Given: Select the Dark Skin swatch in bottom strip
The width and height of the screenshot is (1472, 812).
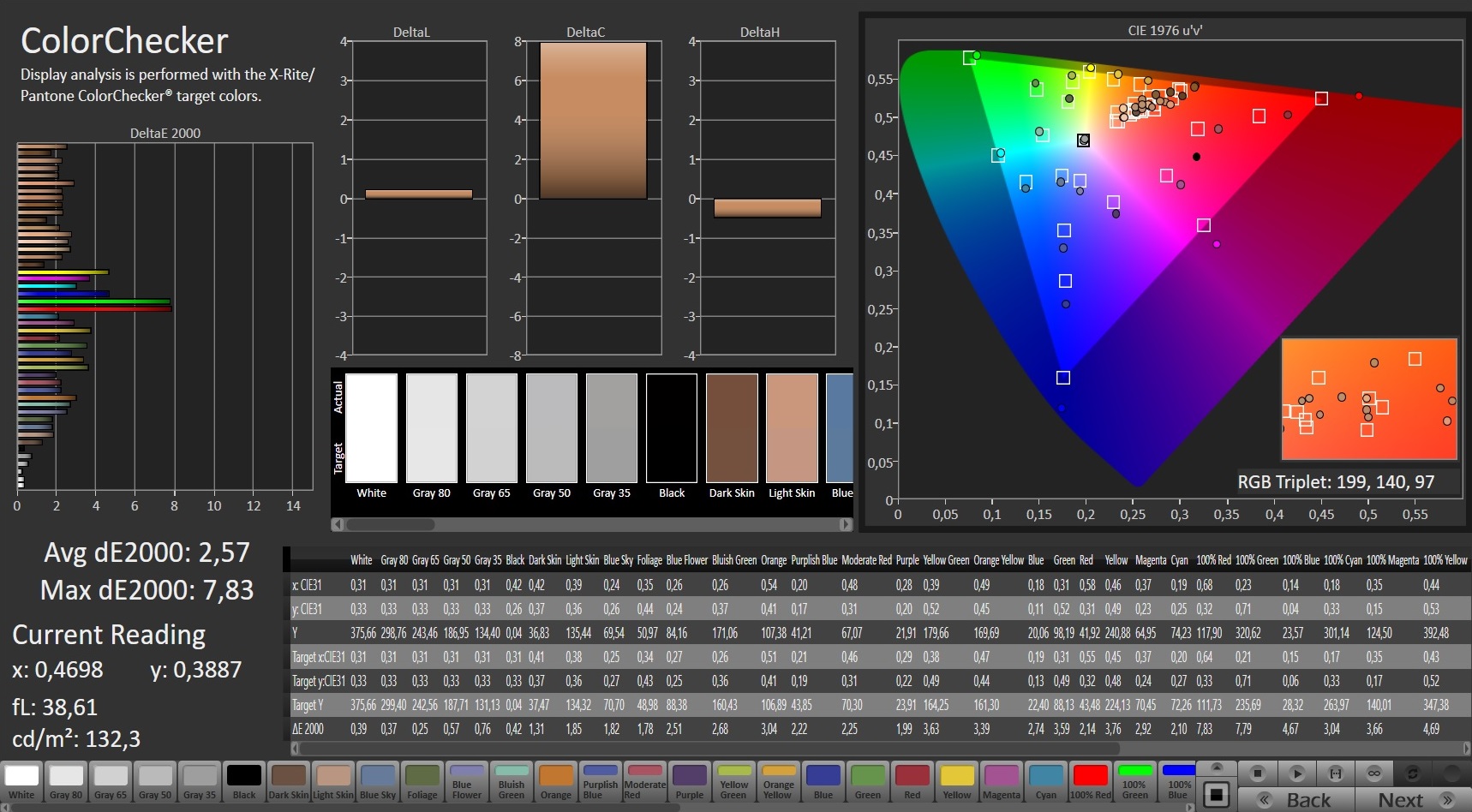Looking at the screenshot, I should click(289, 782).
